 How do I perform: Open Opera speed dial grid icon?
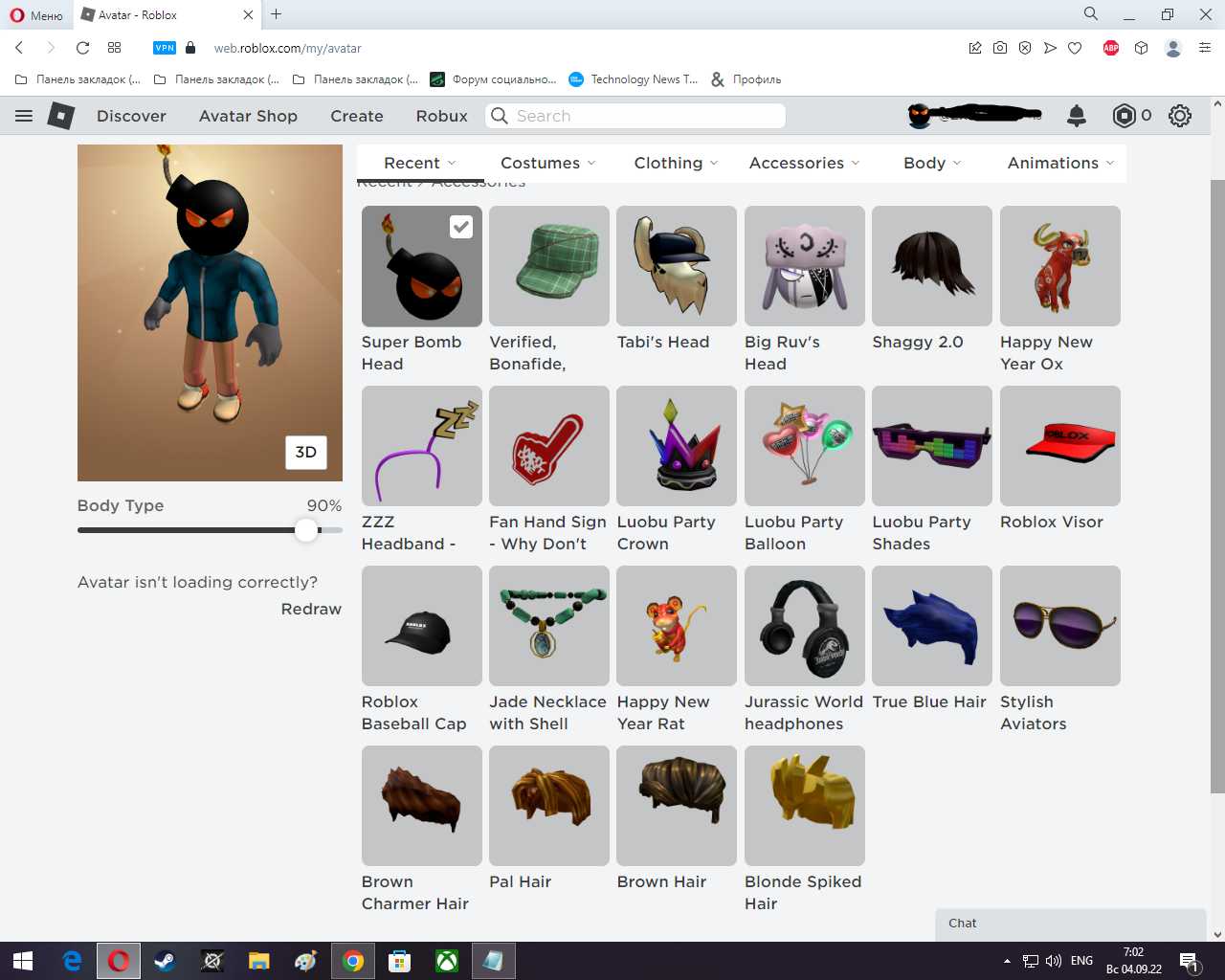coord(115,48)
